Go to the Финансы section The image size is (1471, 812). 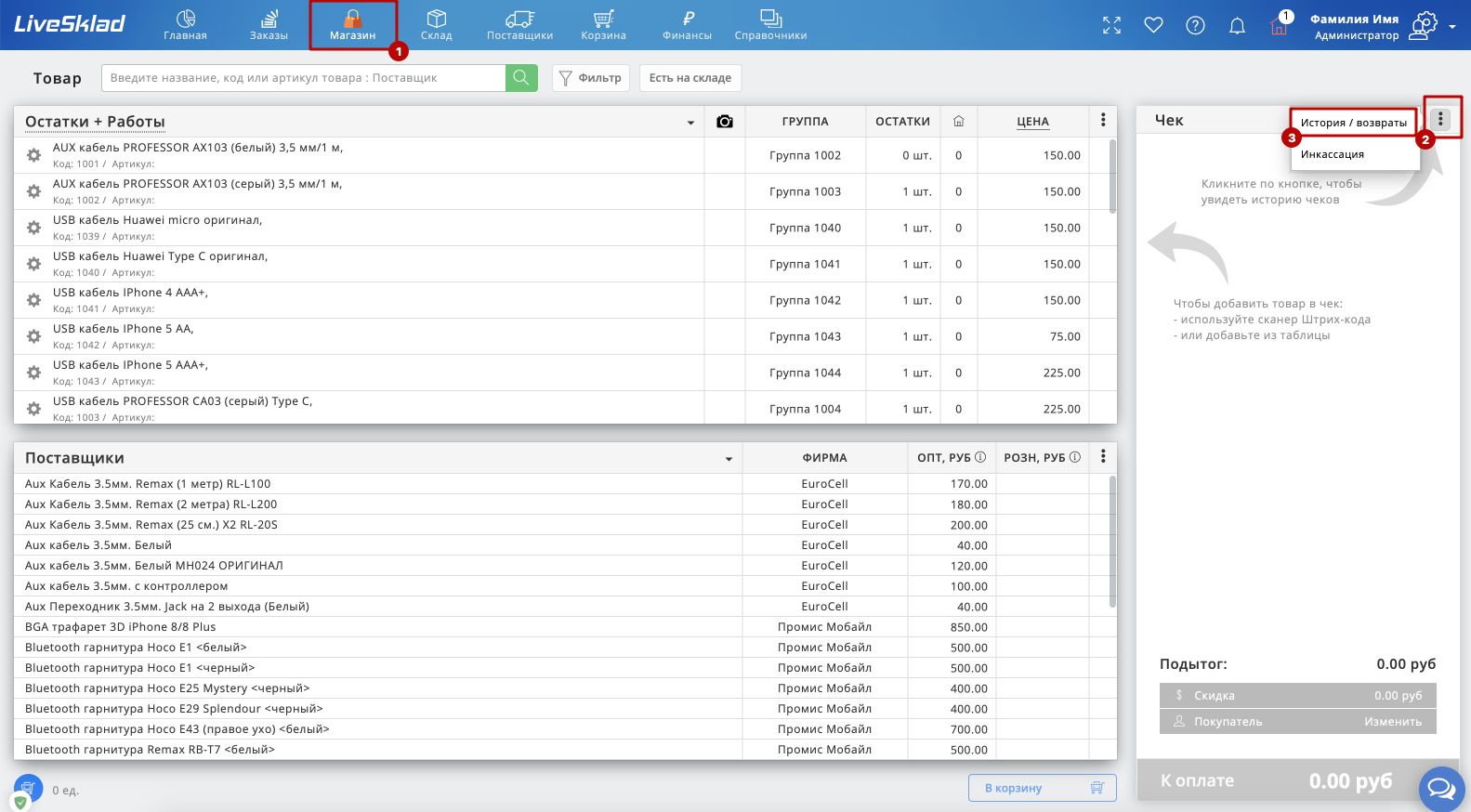(x=688, y=25)
